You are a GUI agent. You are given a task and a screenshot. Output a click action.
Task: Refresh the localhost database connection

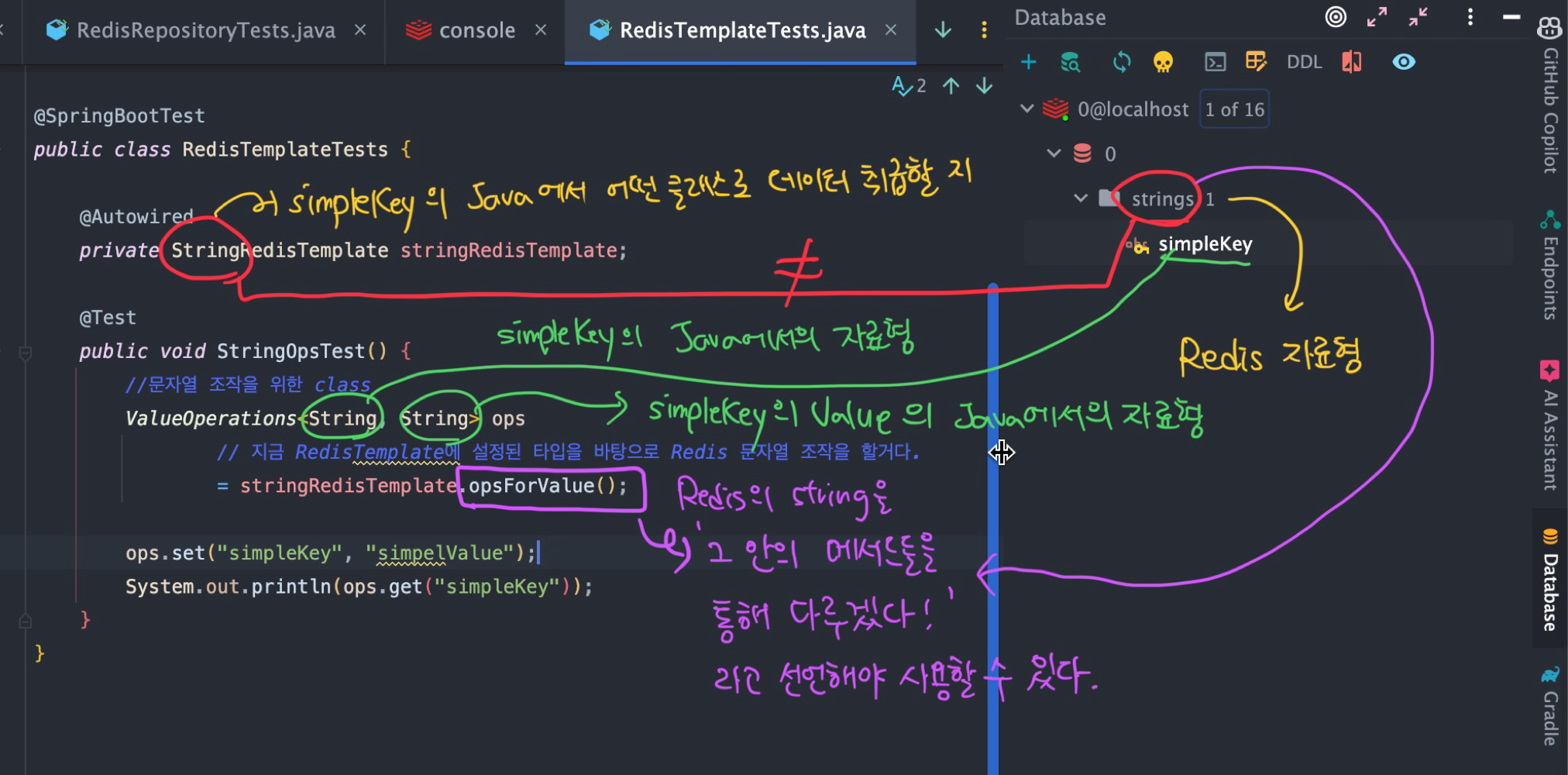click(x=1121, y=62)
